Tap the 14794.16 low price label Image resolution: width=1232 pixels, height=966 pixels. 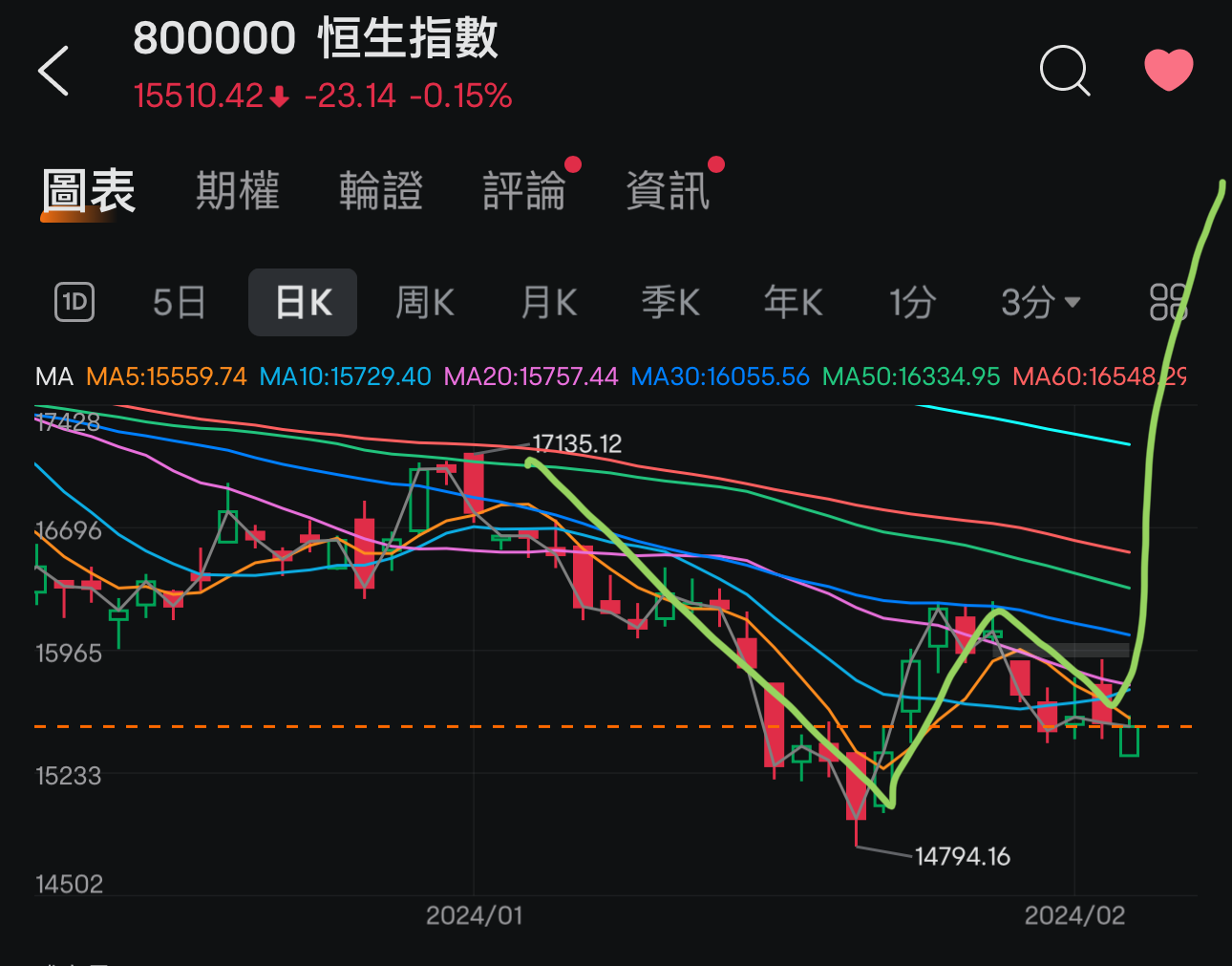pyautogui.click(x=963, y=856)
